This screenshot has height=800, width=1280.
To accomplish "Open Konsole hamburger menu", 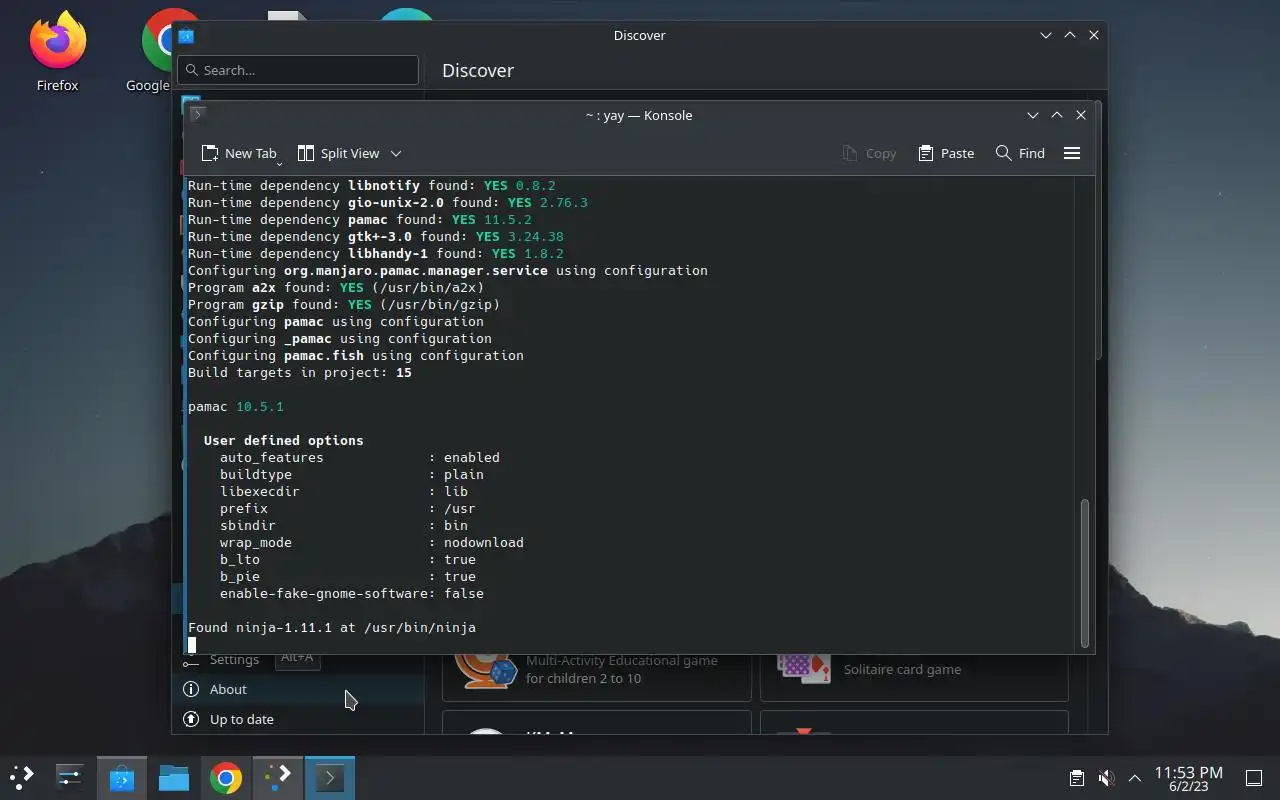I will tap(1072, 153).
